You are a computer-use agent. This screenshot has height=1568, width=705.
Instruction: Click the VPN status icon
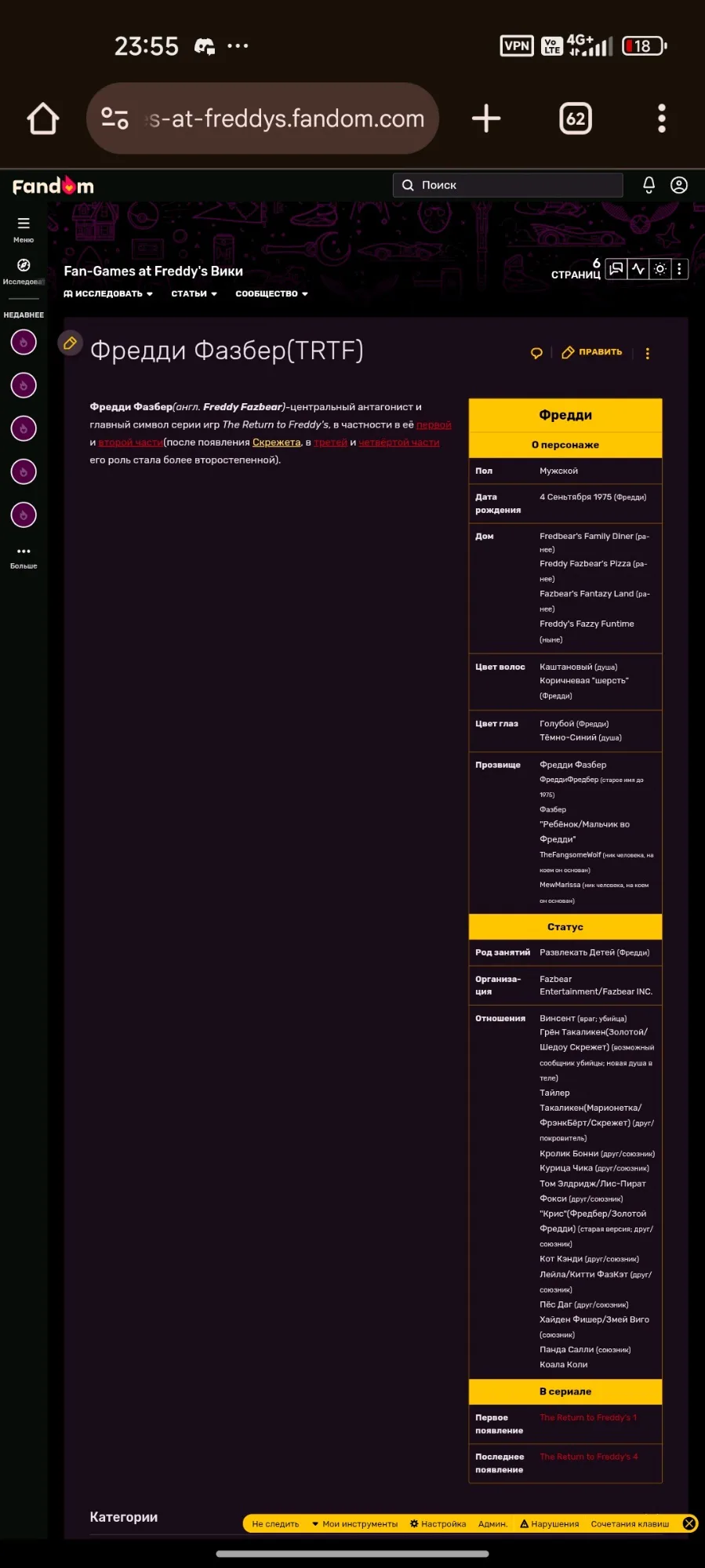tap(517, 45)
